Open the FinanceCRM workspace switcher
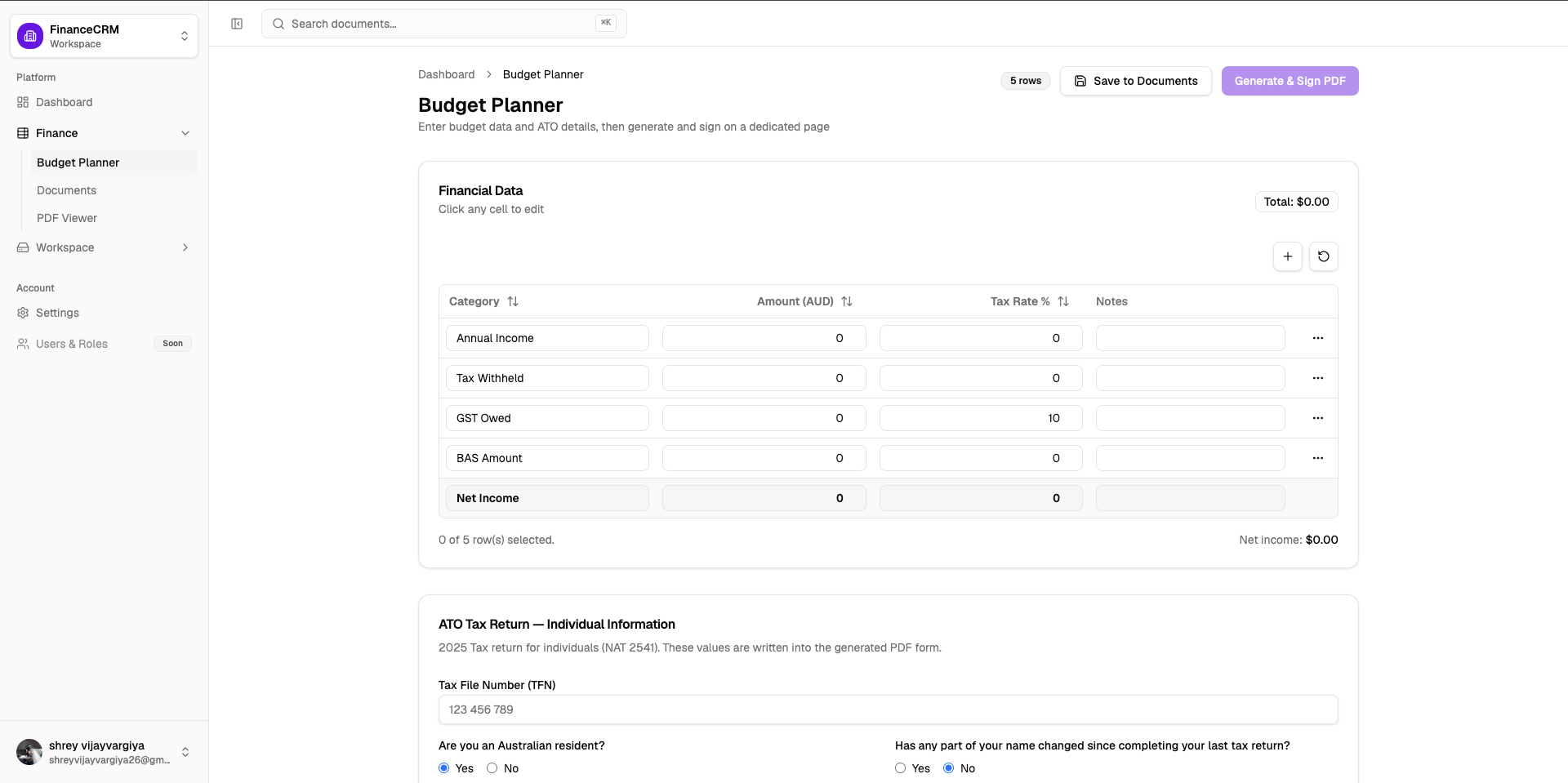The image size is (1568, 783). 104,36
